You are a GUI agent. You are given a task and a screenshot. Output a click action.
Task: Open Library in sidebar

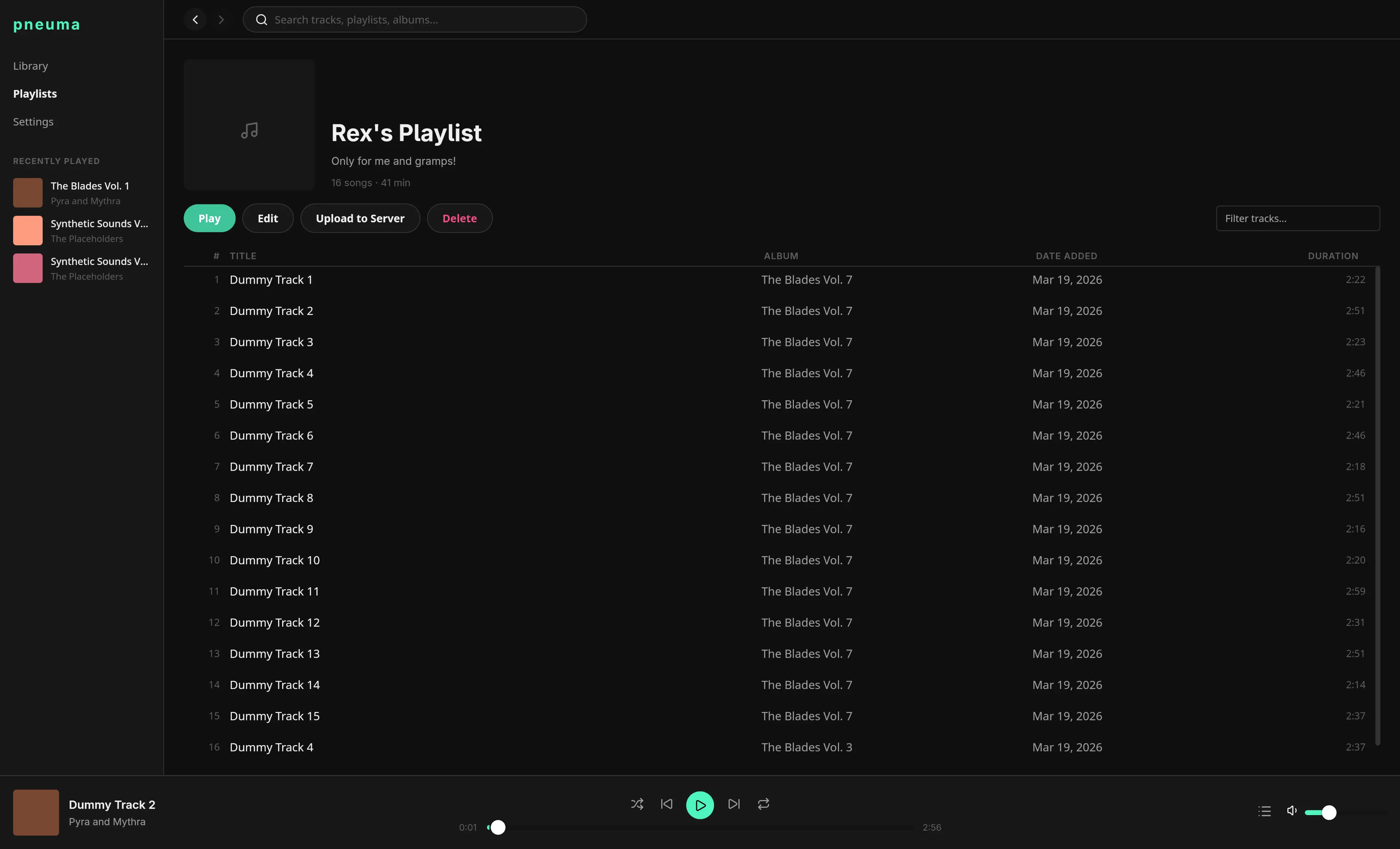(x=31, y=66)
